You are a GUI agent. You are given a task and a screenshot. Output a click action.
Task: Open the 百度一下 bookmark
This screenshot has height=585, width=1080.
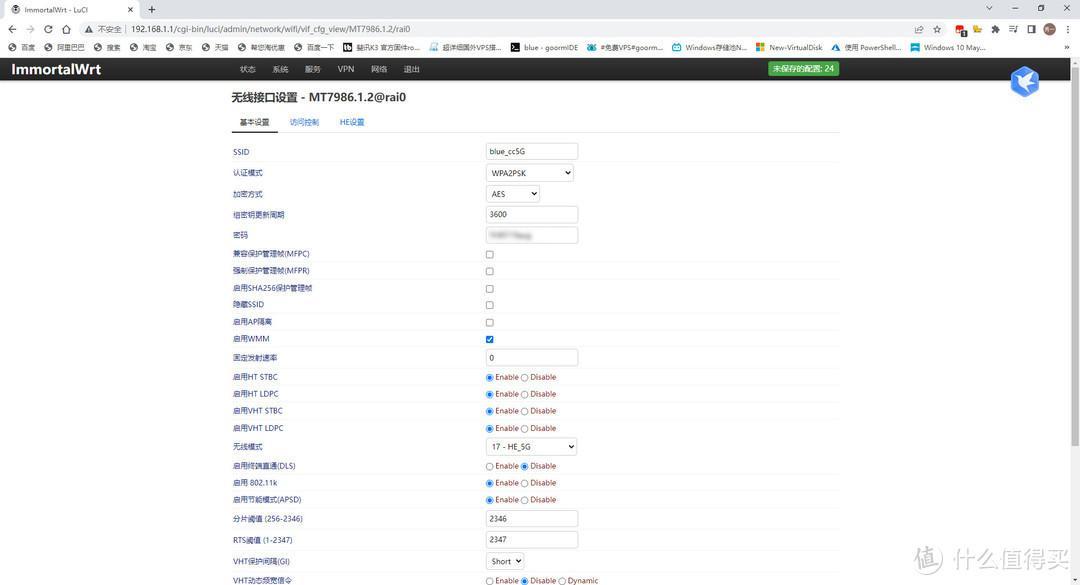[x=314, y=48]
